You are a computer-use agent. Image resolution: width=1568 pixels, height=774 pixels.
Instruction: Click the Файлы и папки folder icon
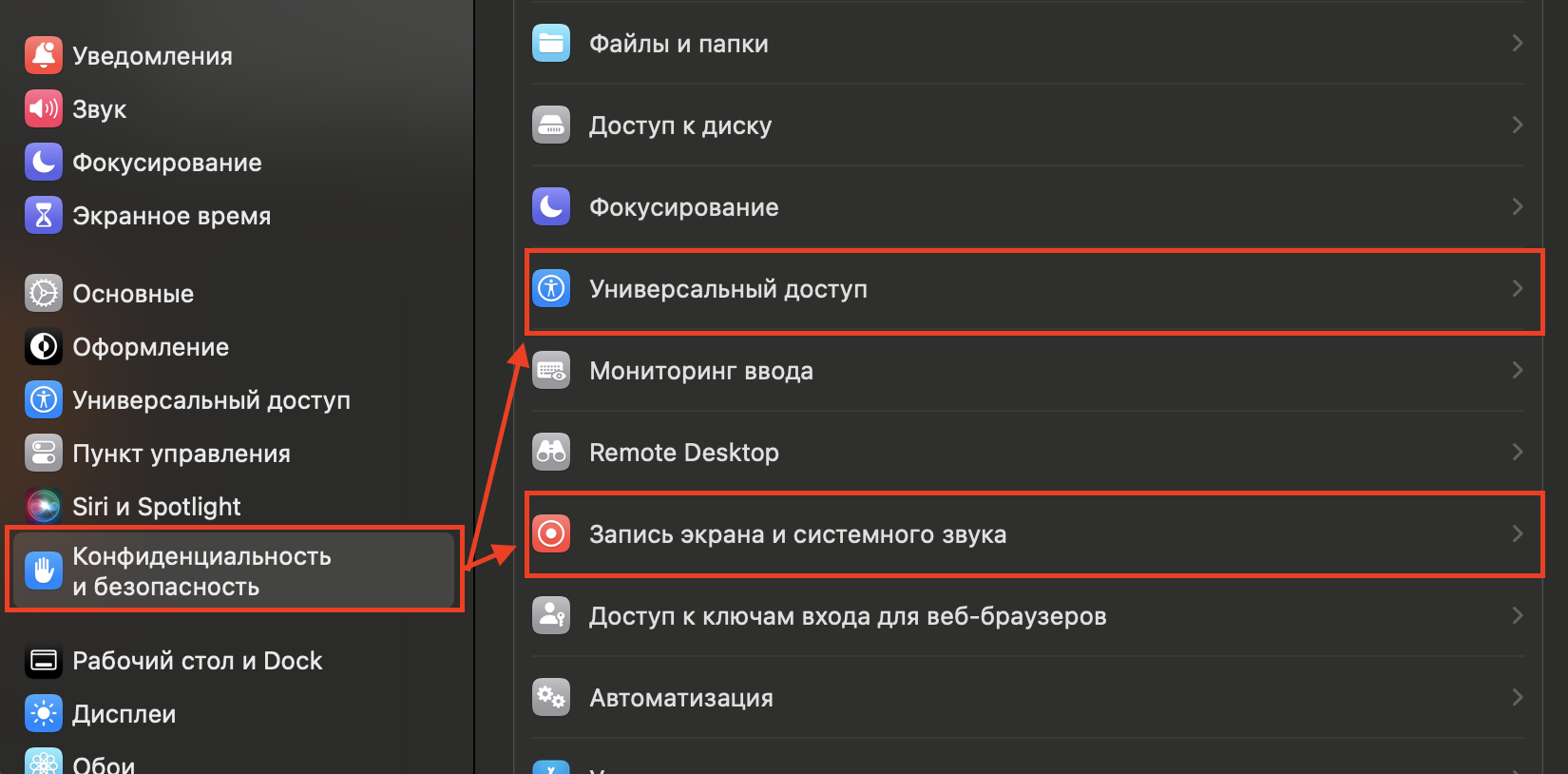551,43
